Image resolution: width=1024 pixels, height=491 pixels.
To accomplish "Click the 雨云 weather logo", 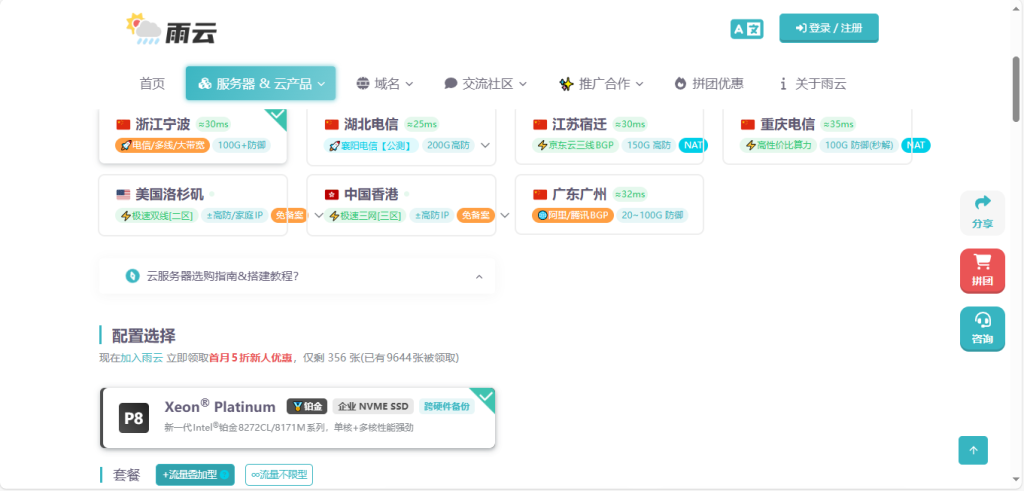I will [x=171, y=29].
